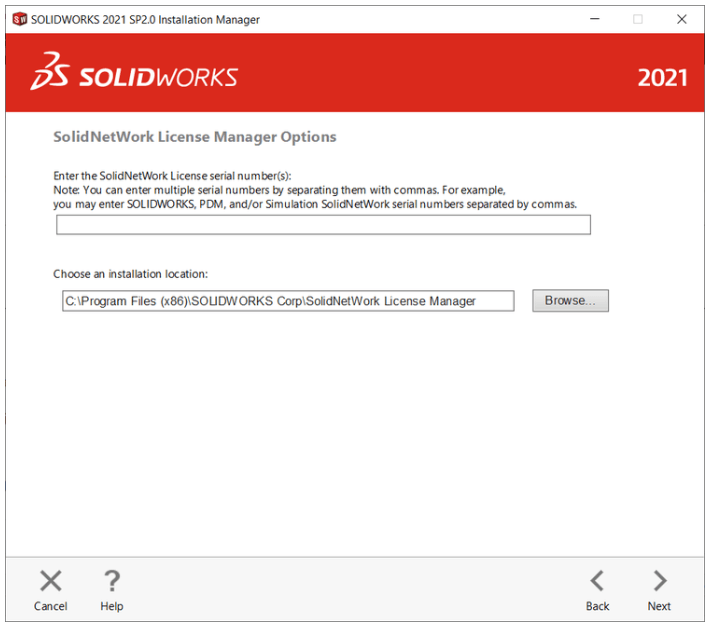Click the 3DS SOLIDWORKS logo in banner

(x=134, y=72)
